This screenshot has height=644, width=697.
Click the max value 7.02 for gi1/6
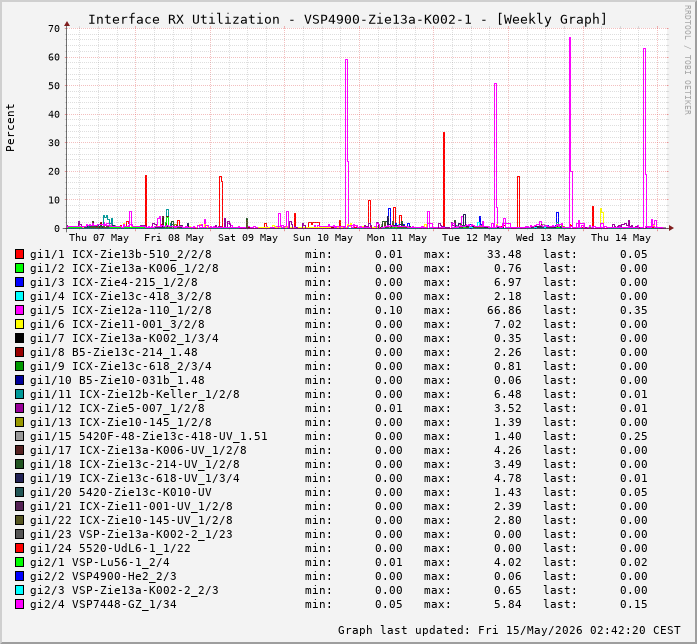pos(508,324)
